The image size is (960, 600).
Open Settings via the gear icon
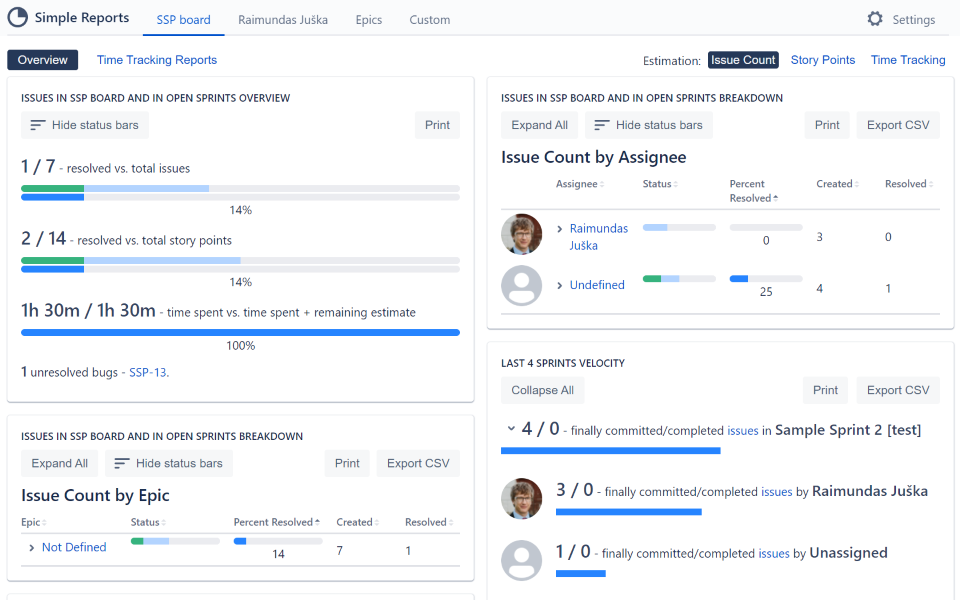pyautogui.click(x=875, y=19)
